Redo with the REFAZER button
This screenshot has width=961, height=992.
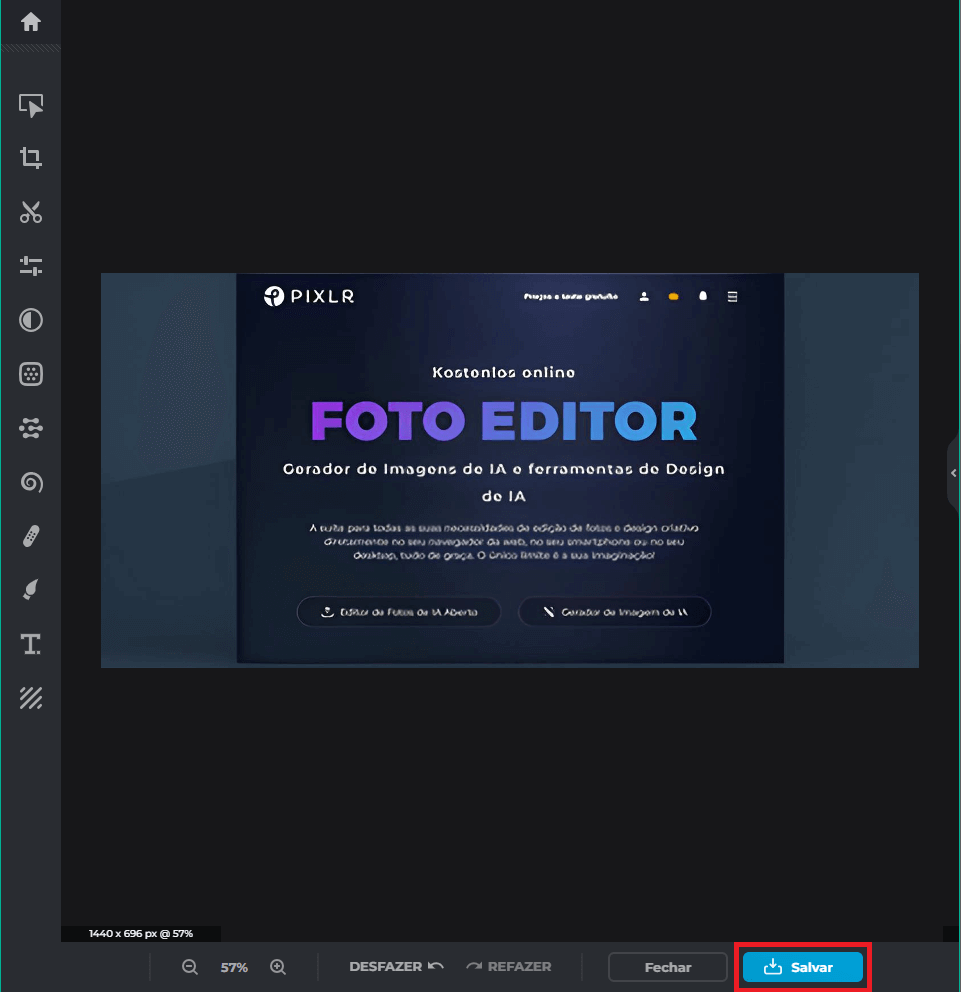pyautogui.click(x=509, y=967)
